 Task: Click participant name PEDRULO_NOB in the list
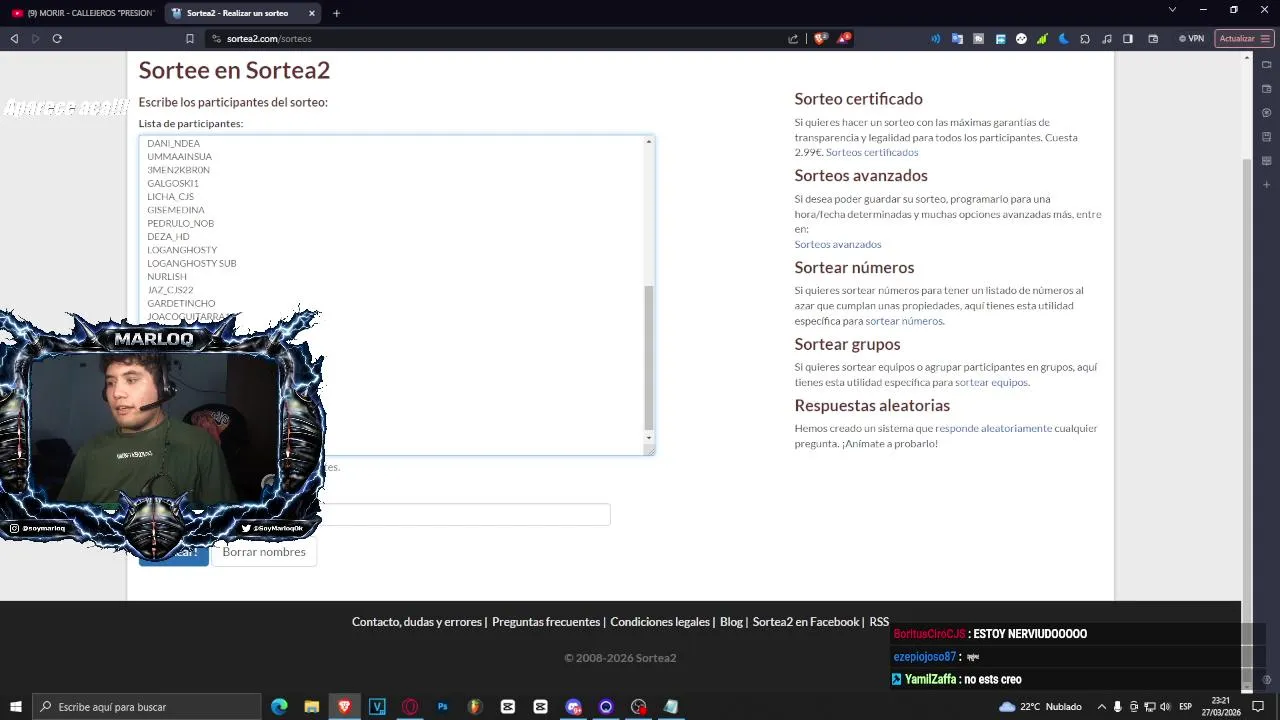[180, 223]
